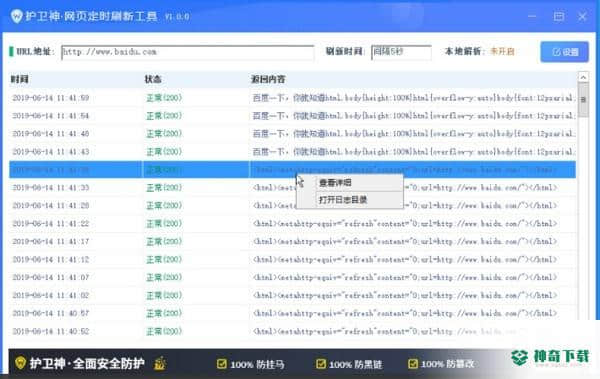Viewport: 600px width, 379px height.
Task: Select the log row timestamped 11:41:17
Action: click(292, 242)
